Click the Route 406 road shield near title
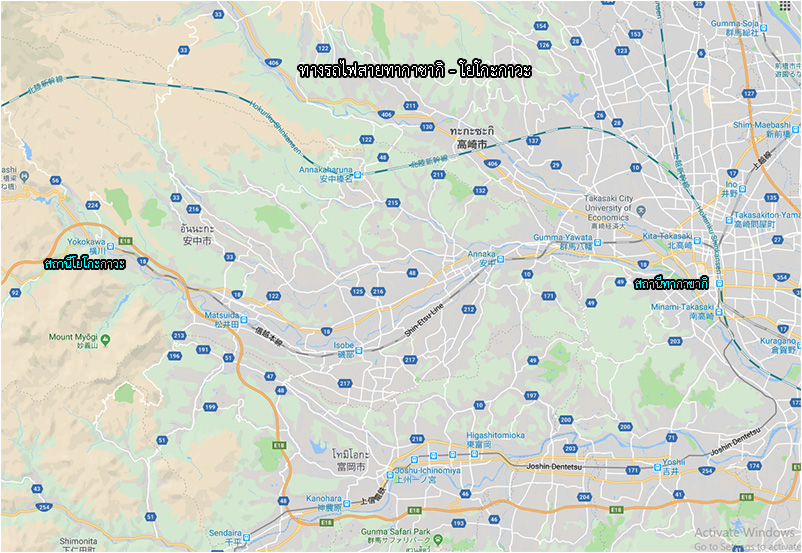Screen dimensions: 802x553 (x=274, y=63)
